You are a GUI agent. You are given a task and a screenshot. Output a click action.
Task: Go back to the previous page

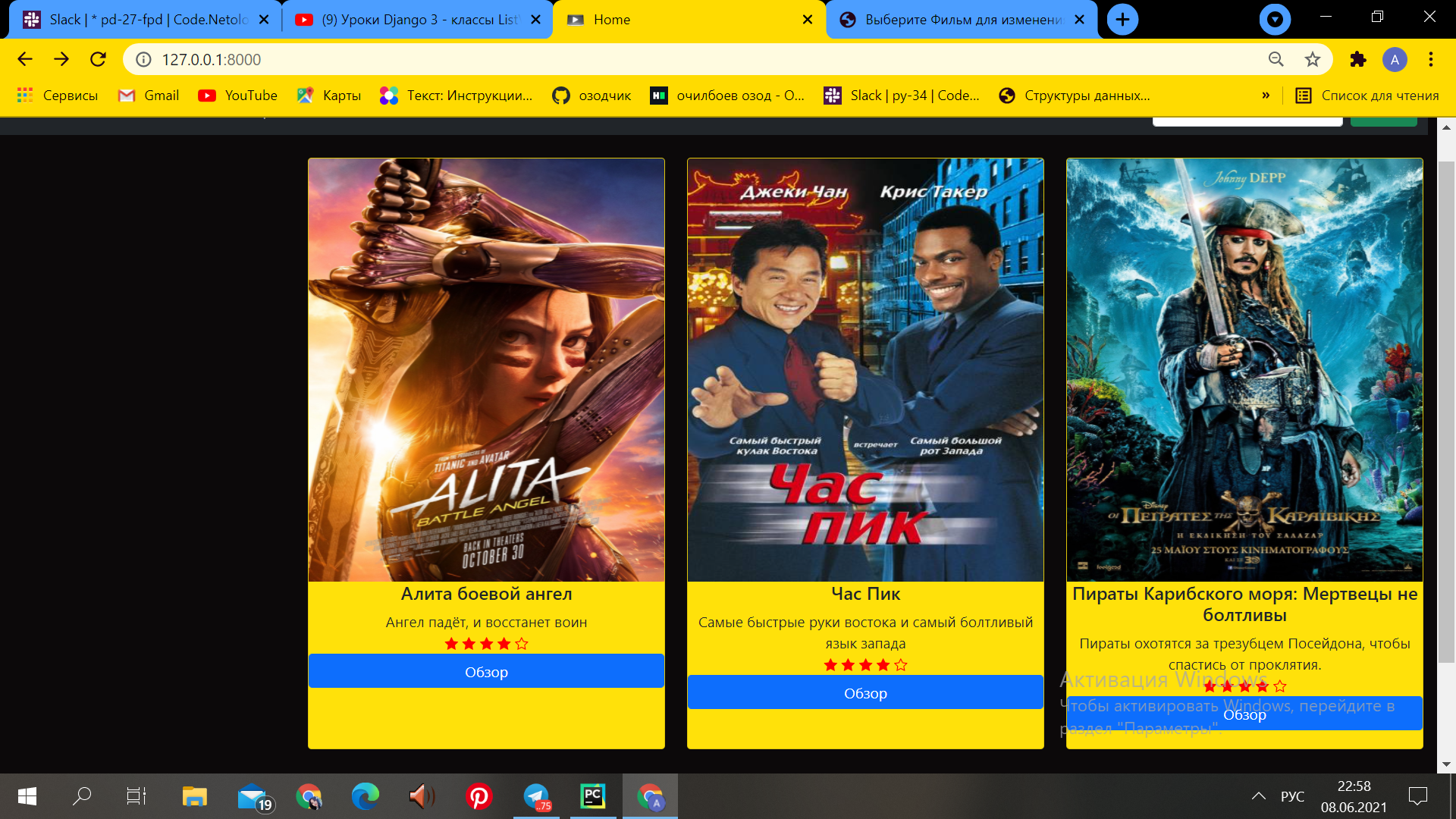pyautogui.click(x=25, y=59)
